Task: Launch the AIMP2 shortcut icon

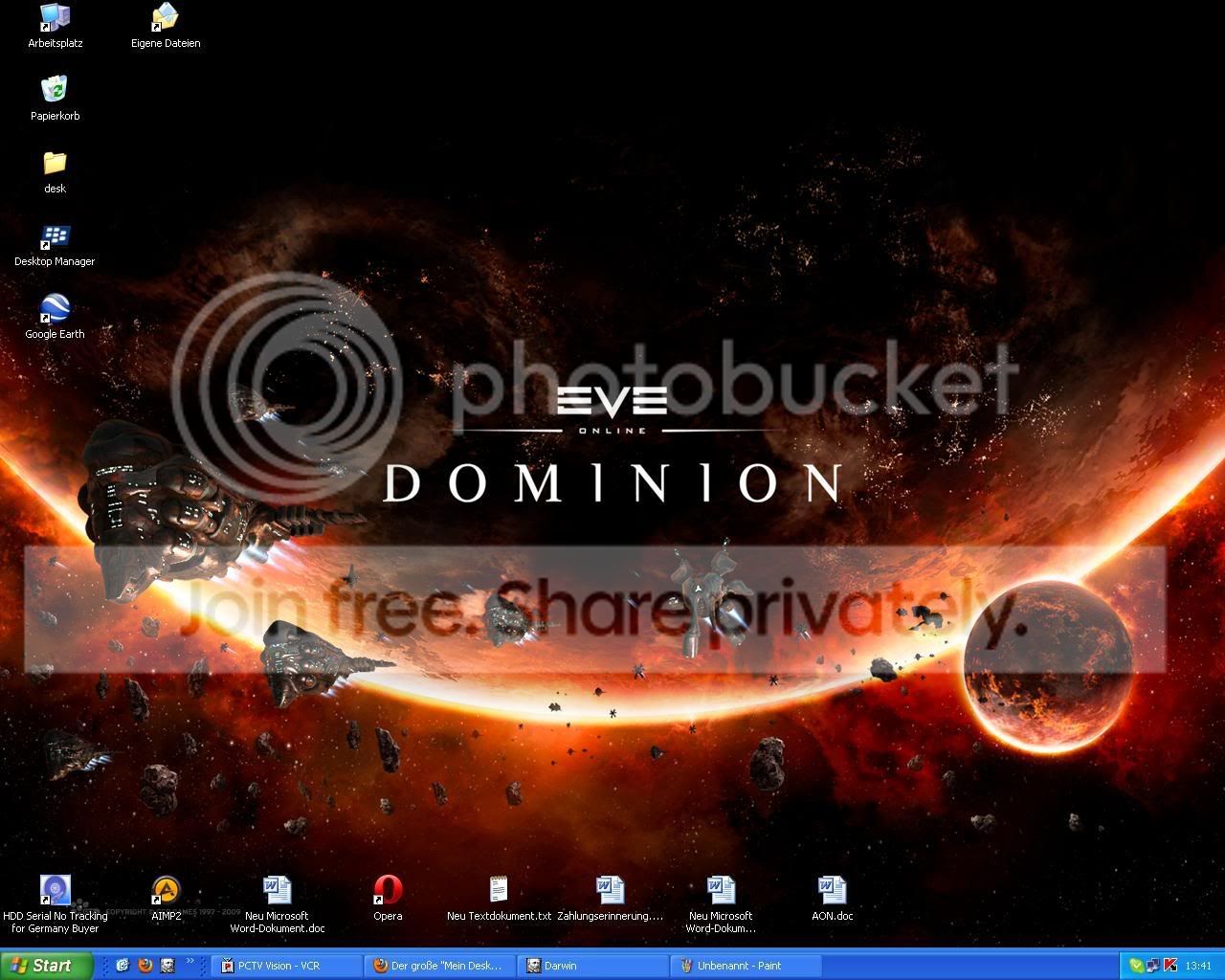Action: click(x=166, y=898)
